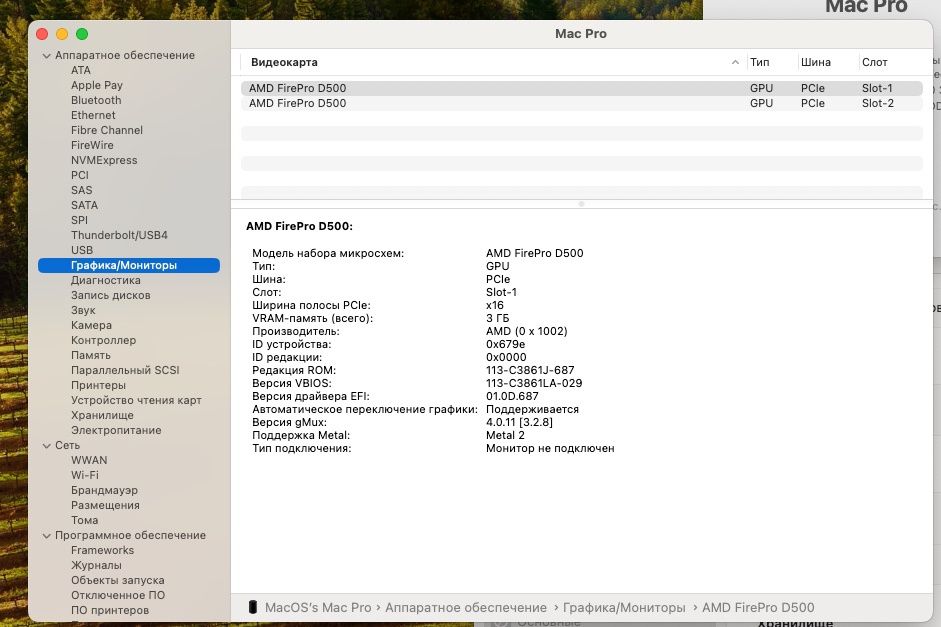This screenshot has height=627, width=941.
Task: Select Fibre Channel item
Action: click(x=107, y=130)
